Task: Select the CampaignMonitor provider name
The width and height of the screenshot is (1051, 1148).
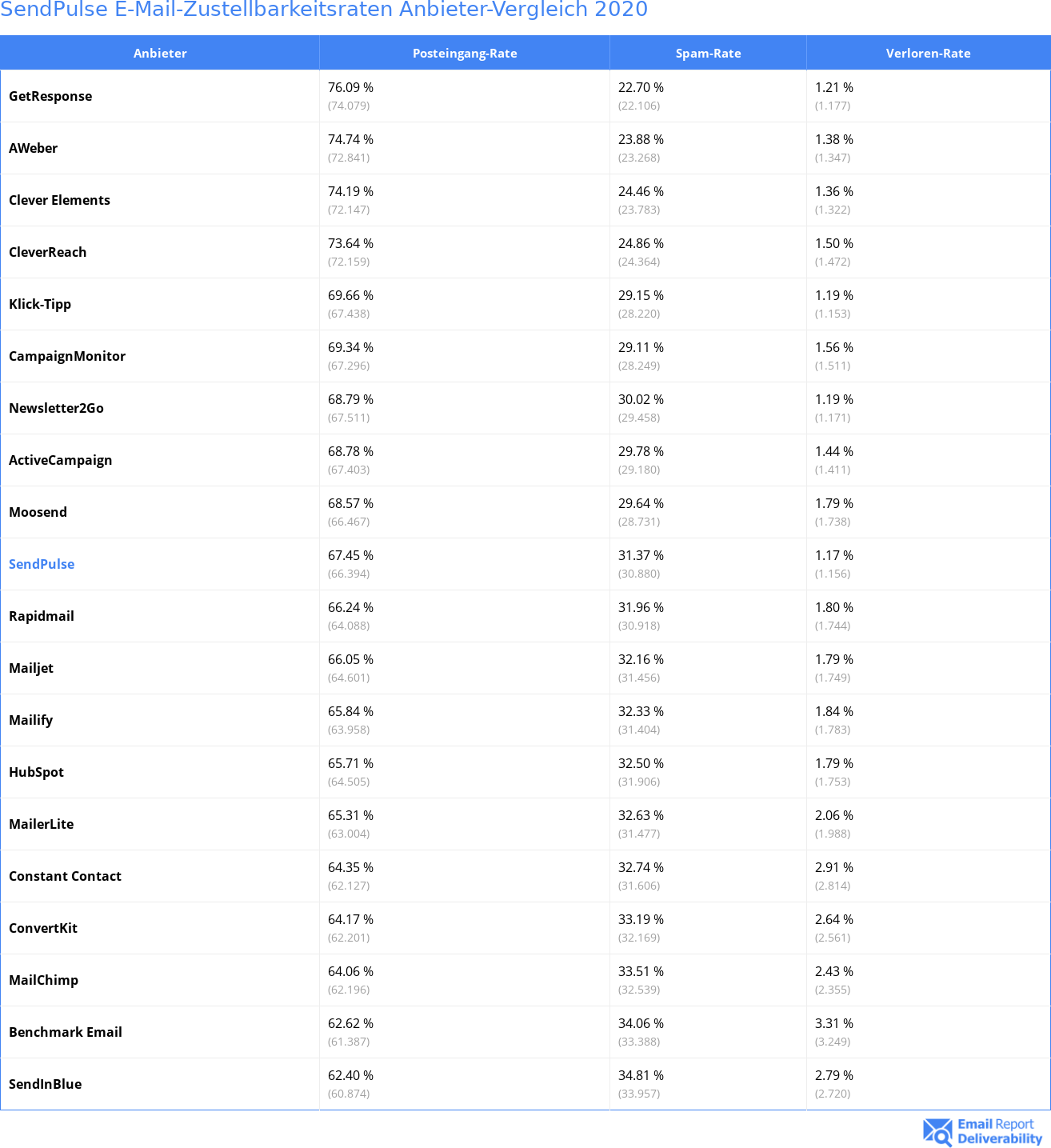Action: coord(67,356)
